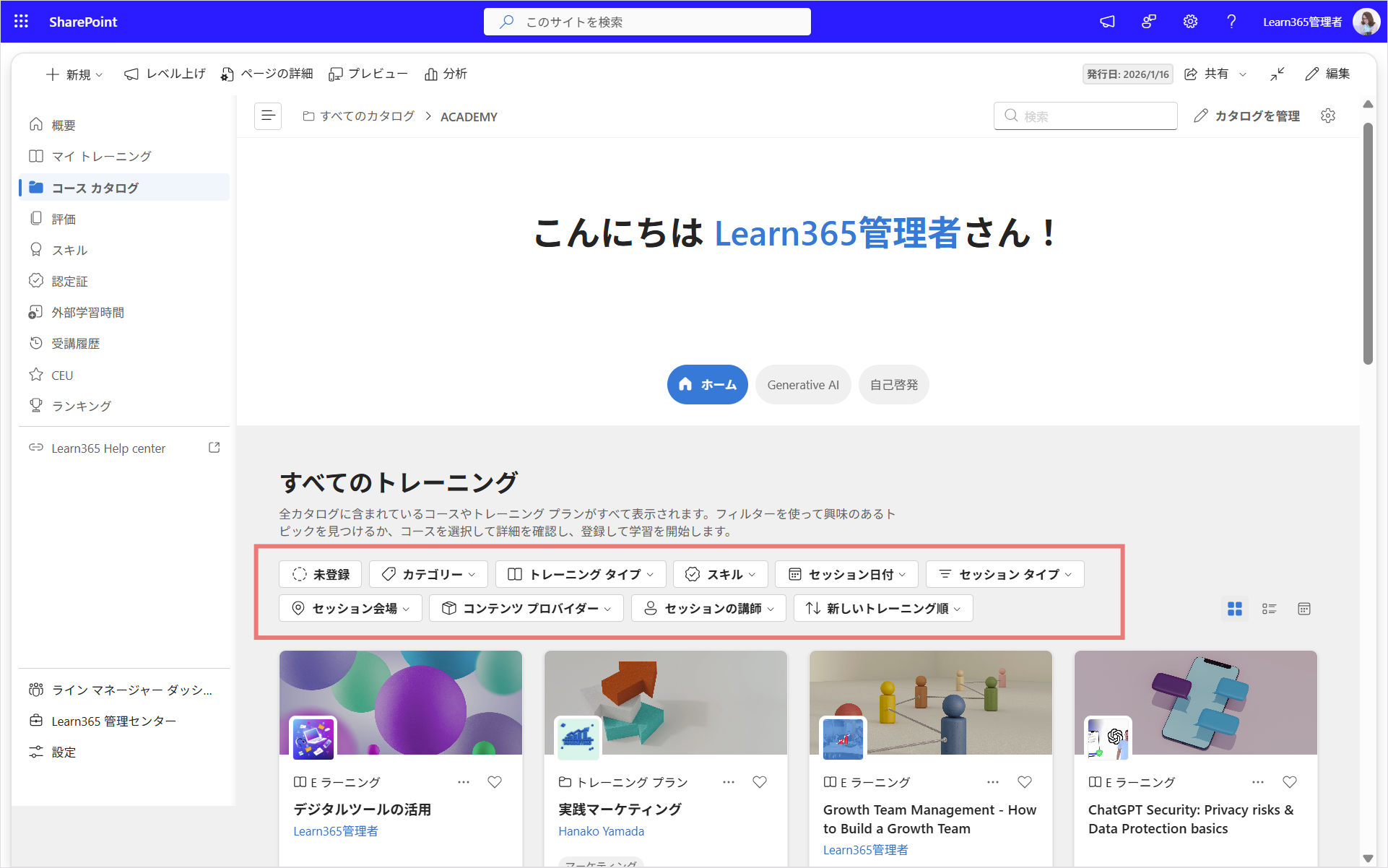This screenshot has height=868, width=1388.
Task: Click the レベル上げ promote toolbar item
Action: point(165,74)
